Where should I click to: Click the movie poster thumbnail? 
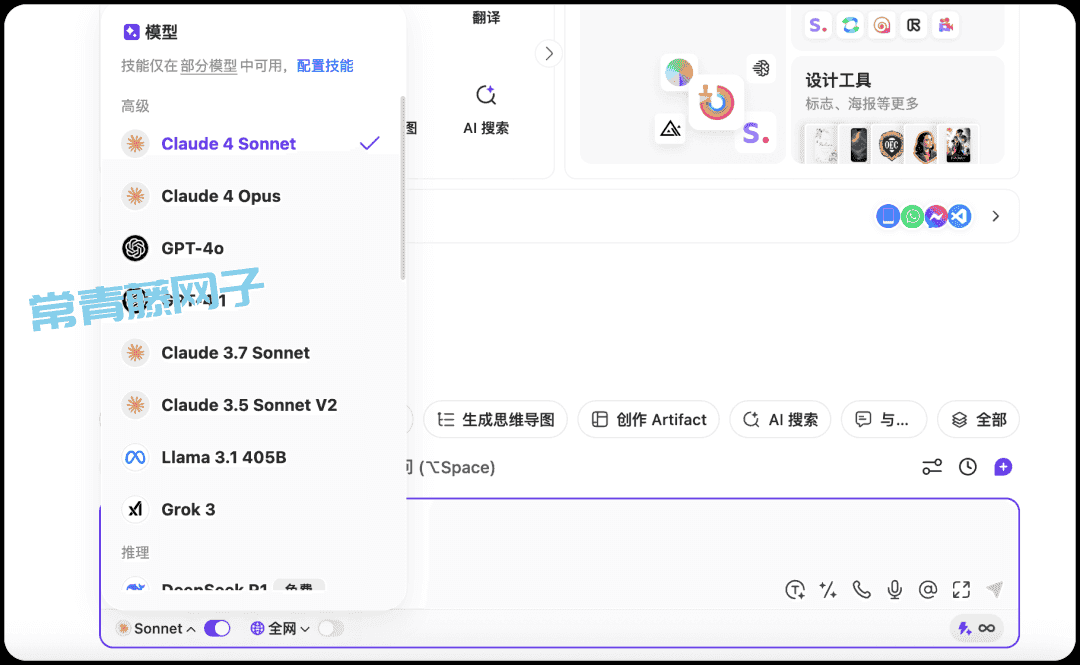click(959, 145)
